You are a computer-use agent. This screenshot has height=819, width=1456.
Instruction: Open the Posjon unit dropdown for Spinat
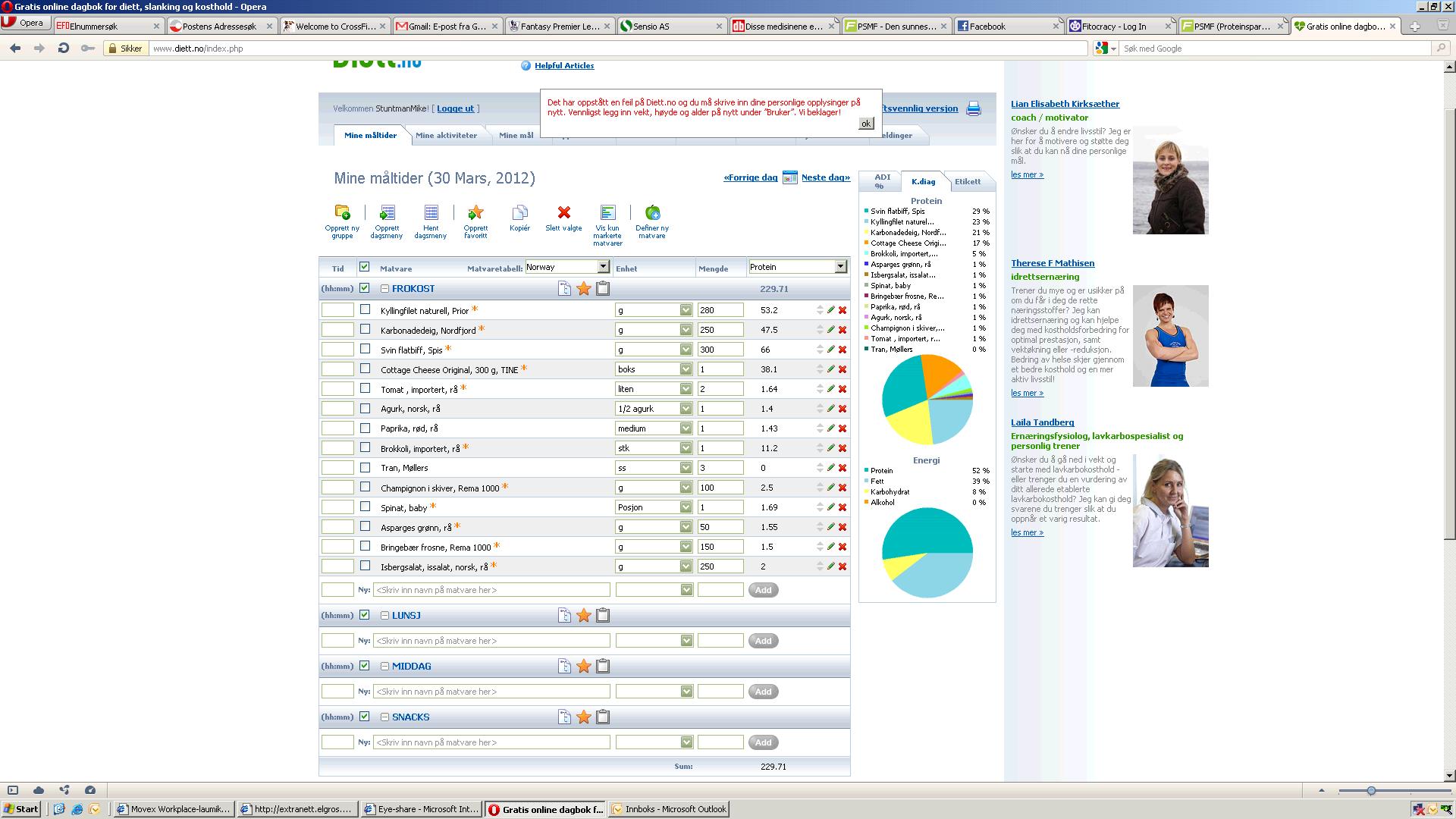pos(654,507)
